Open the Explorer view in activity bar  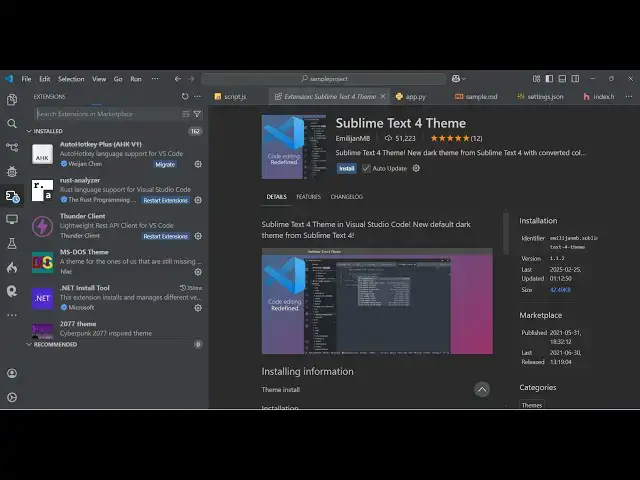(x=12, y=100)
